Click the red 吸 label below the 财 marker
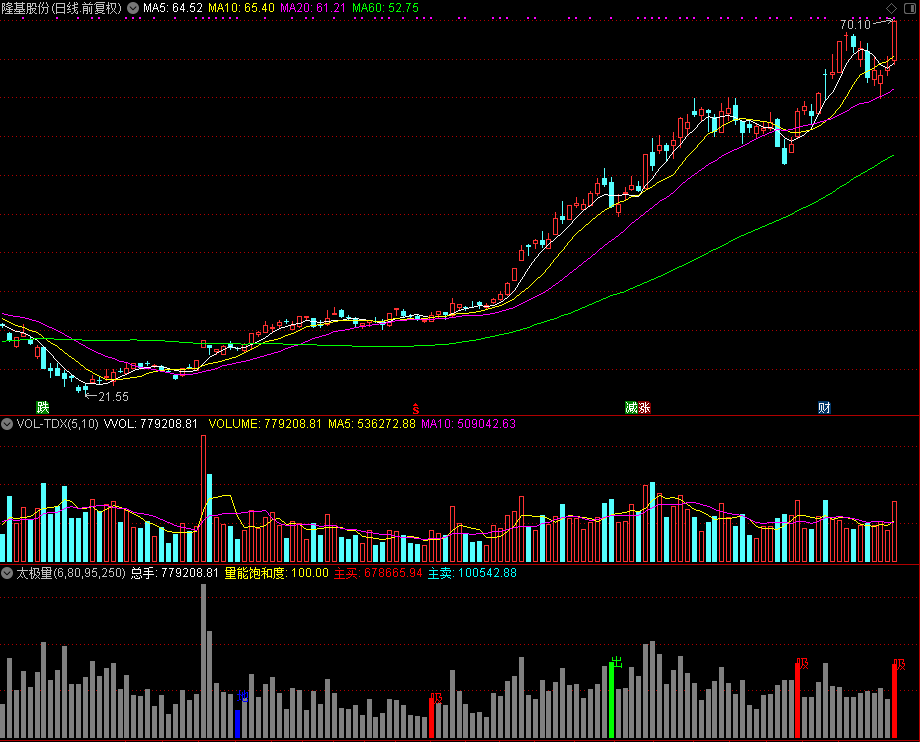 (802, 664)
